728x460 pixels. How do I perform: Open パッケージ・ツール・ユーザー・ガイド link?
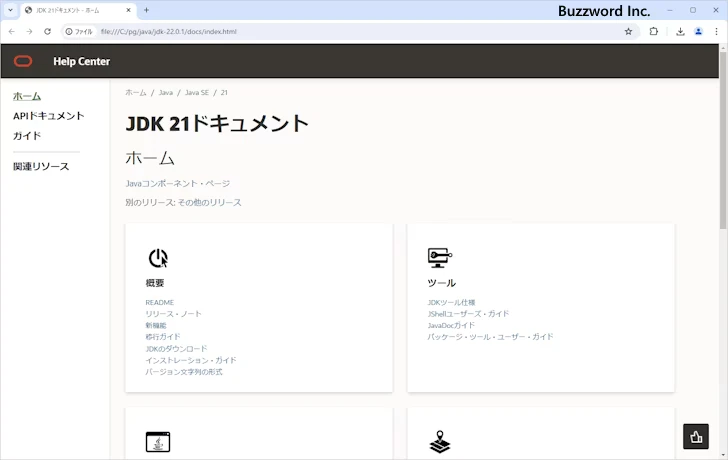(490, 337)
